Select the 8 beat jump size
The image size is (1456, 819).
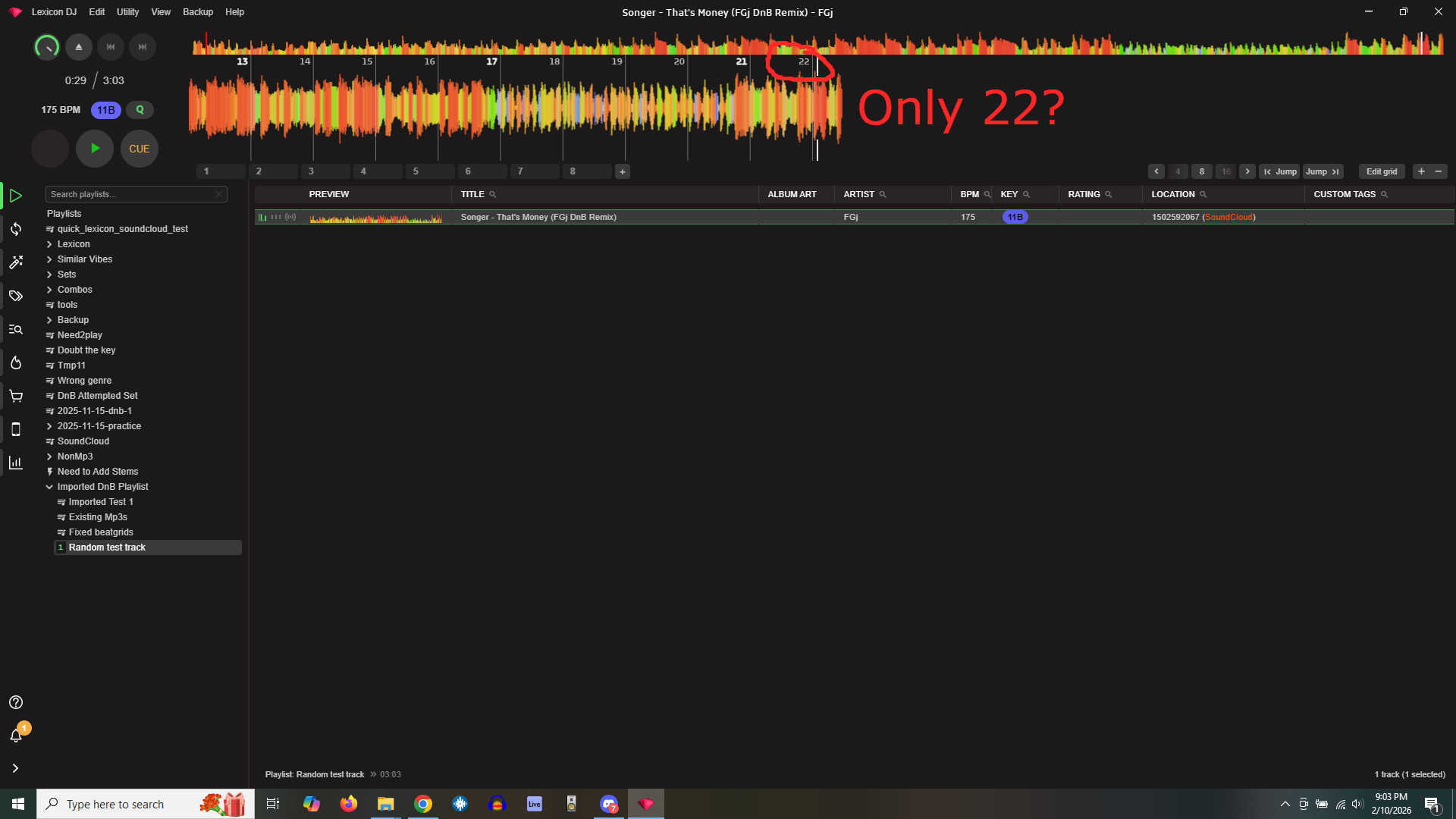click(x=1201, y=171)
